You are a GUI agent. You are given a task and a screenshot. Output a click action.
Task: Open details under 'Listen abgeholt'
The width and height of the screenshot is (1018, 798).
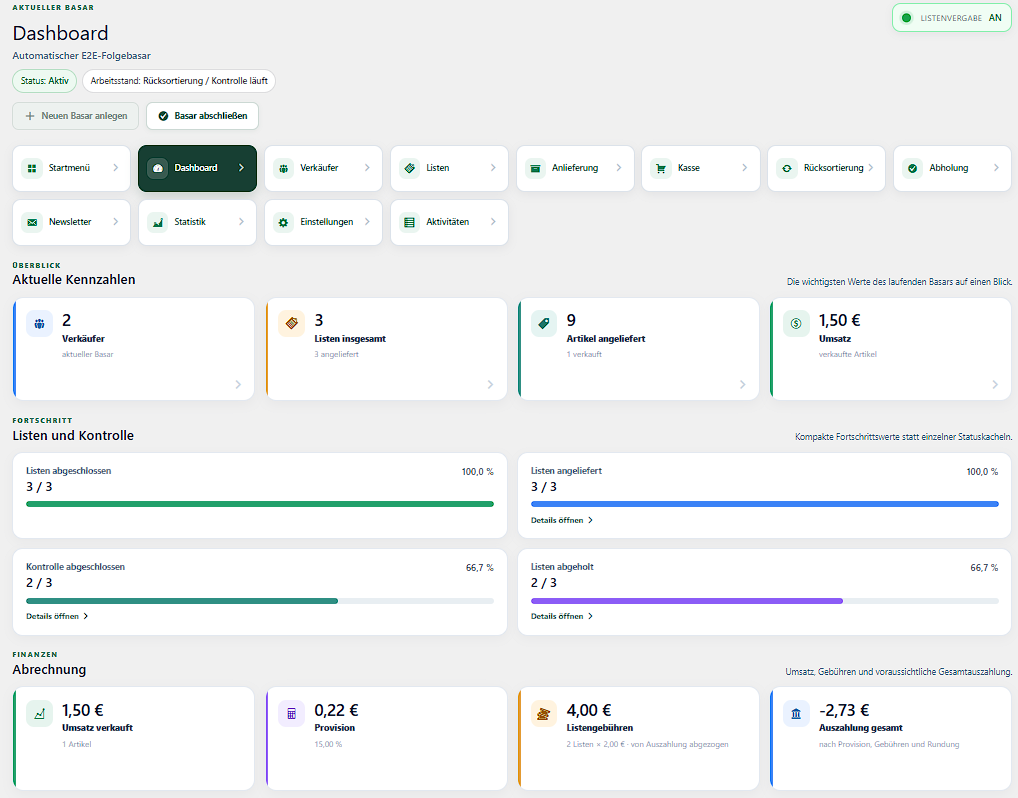(x=562, y=616)
